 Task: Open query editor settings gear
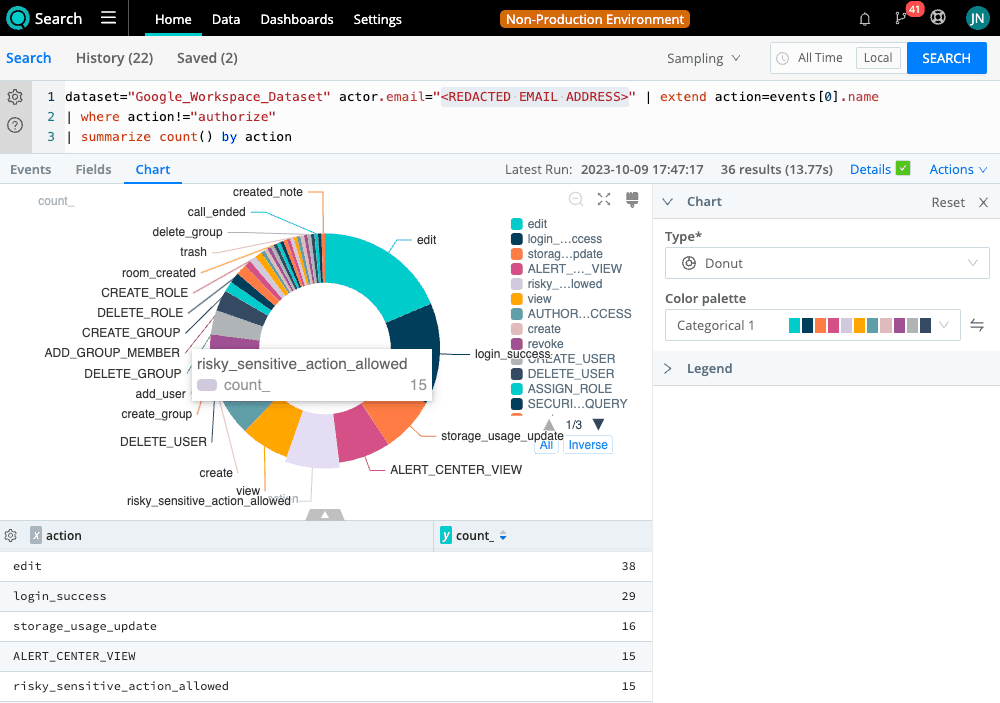pos(15,97)
